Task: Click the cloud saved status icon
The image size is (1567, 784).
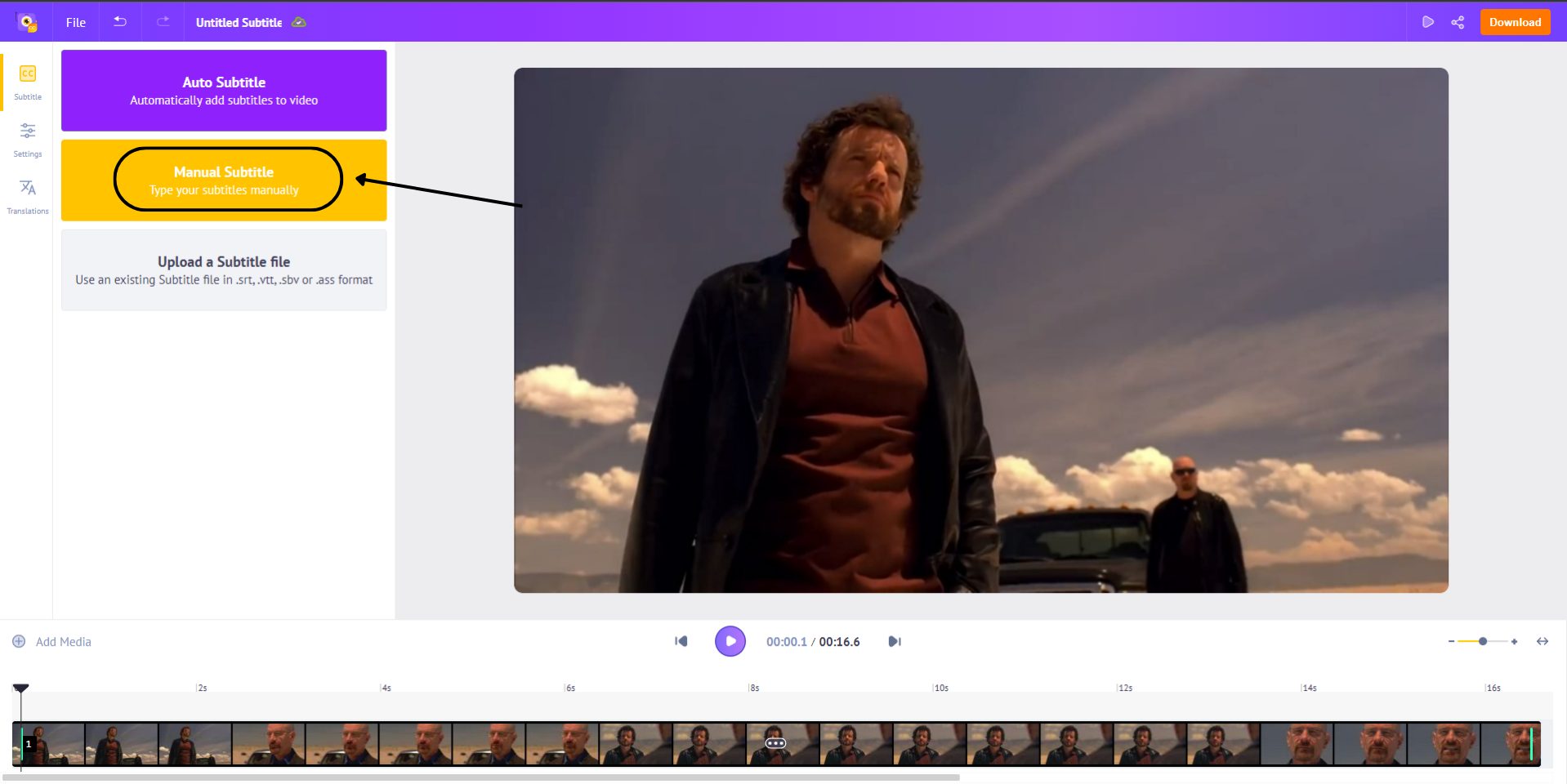Action: coord(299,22)
